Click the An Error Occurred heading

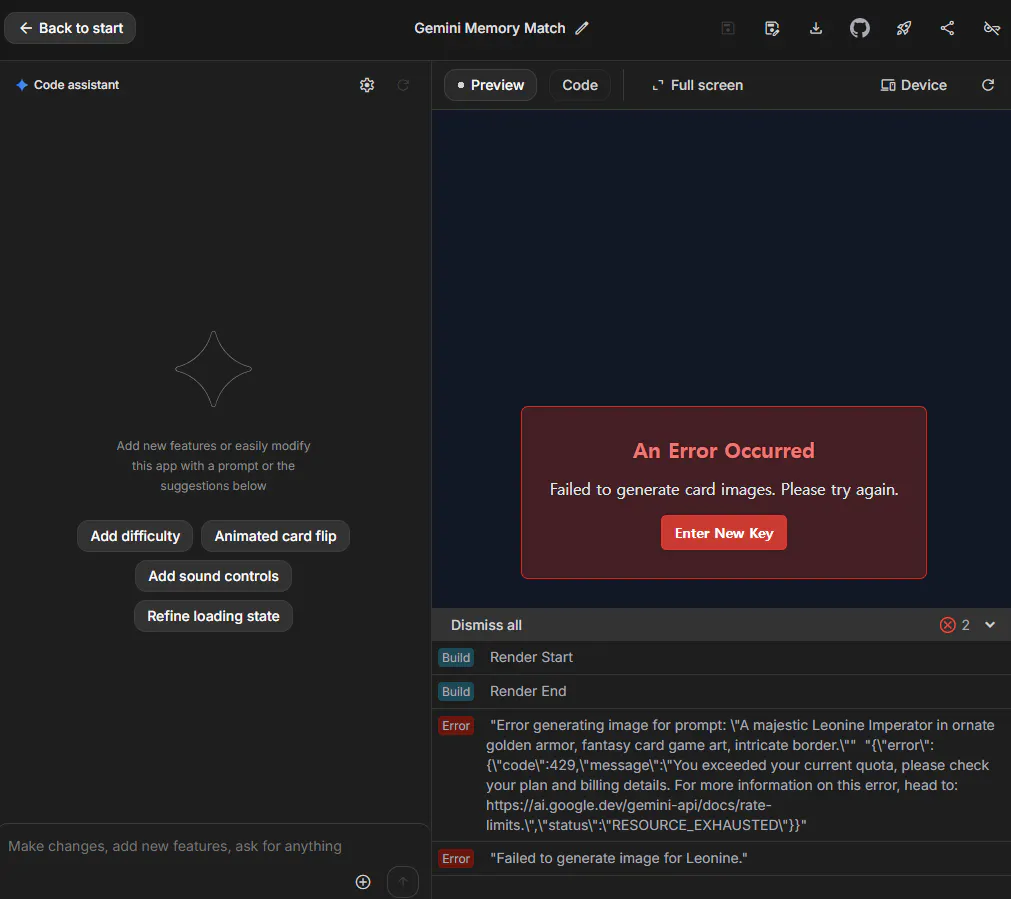coord(723,450)
